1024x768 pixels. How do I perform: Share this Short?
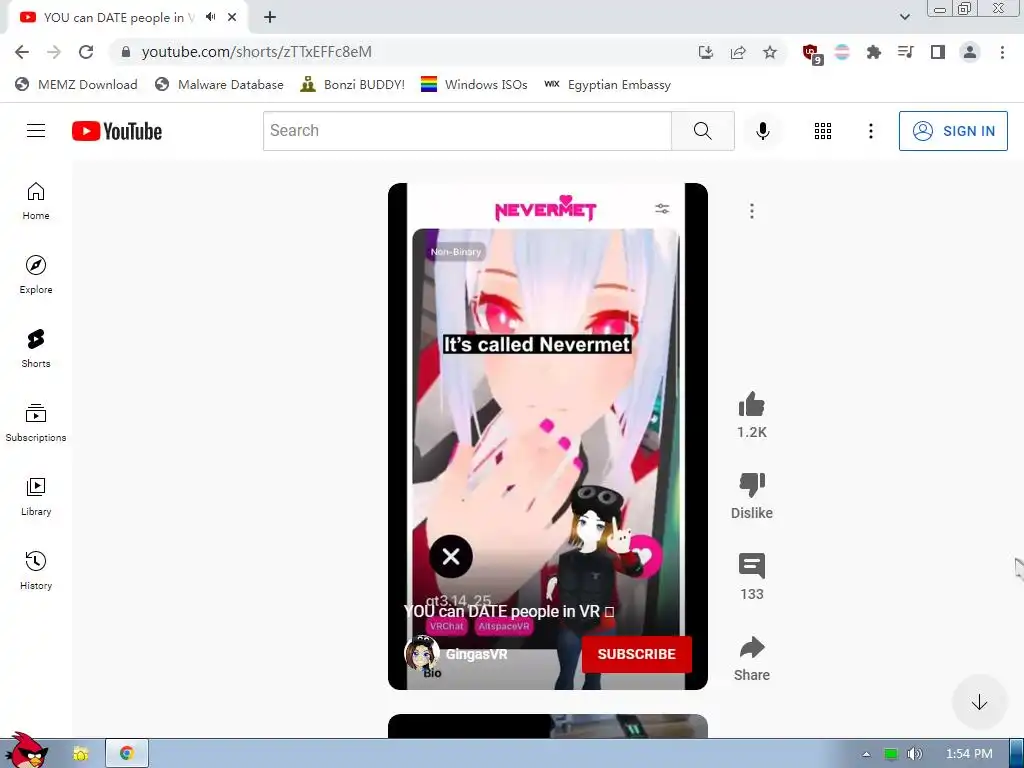[x=752, y=647]
